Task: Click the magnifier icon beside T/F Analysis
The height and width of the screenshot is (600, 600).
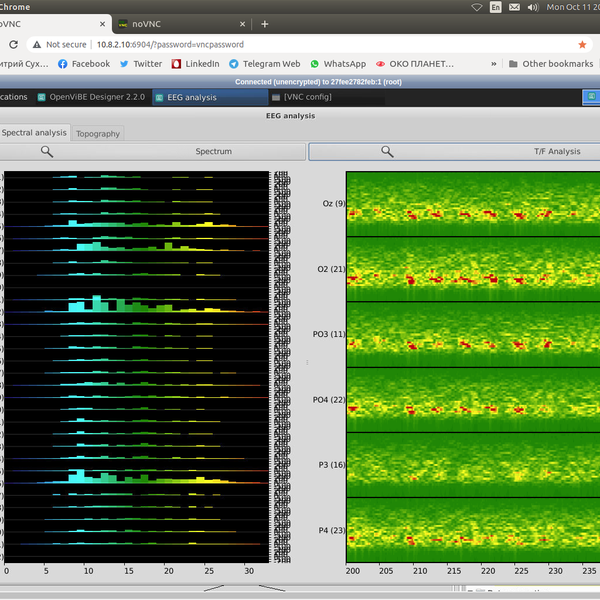Action: click(387, 152)
